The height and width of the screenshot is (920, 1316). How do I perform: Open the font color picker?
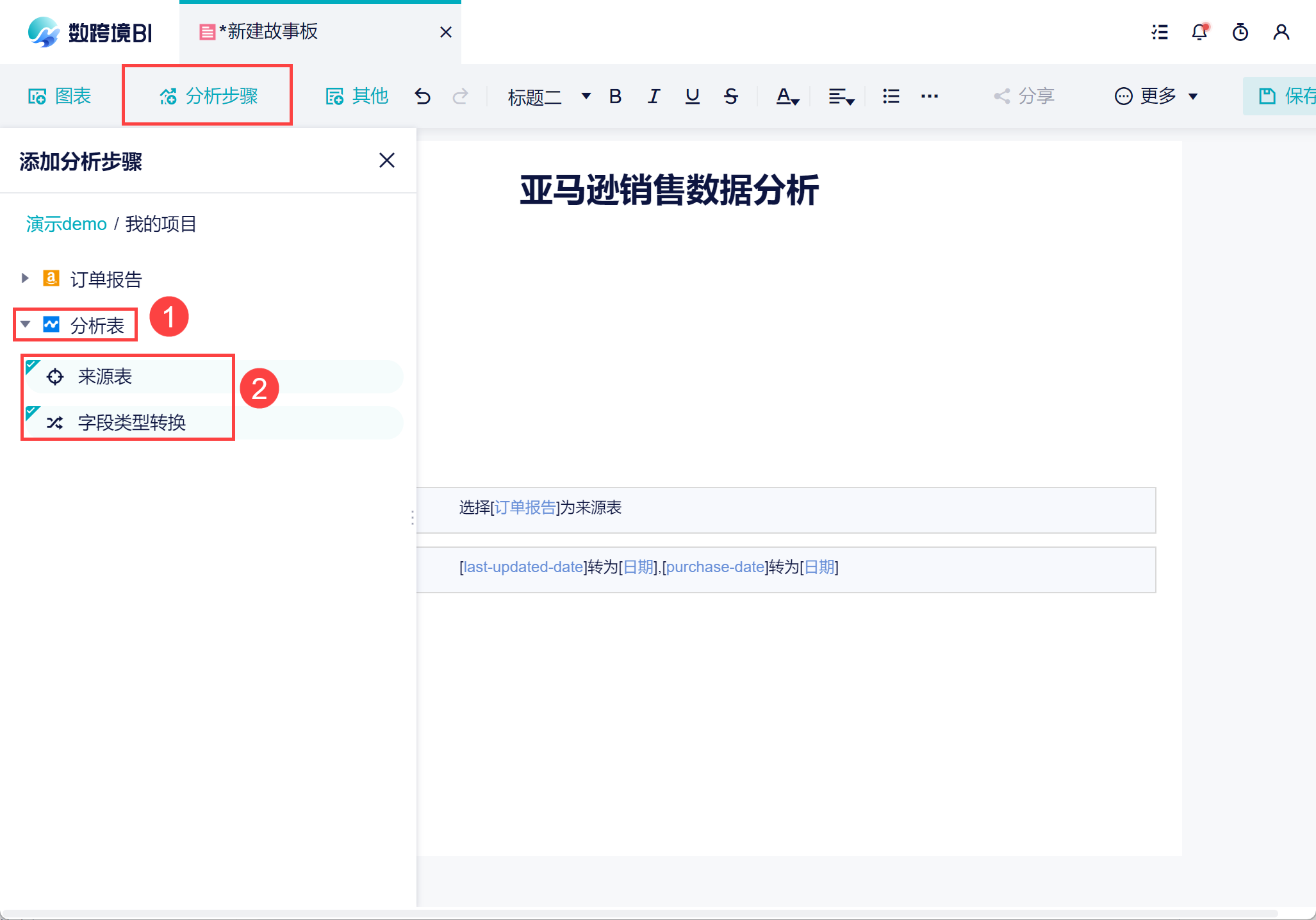click(787, 97)
